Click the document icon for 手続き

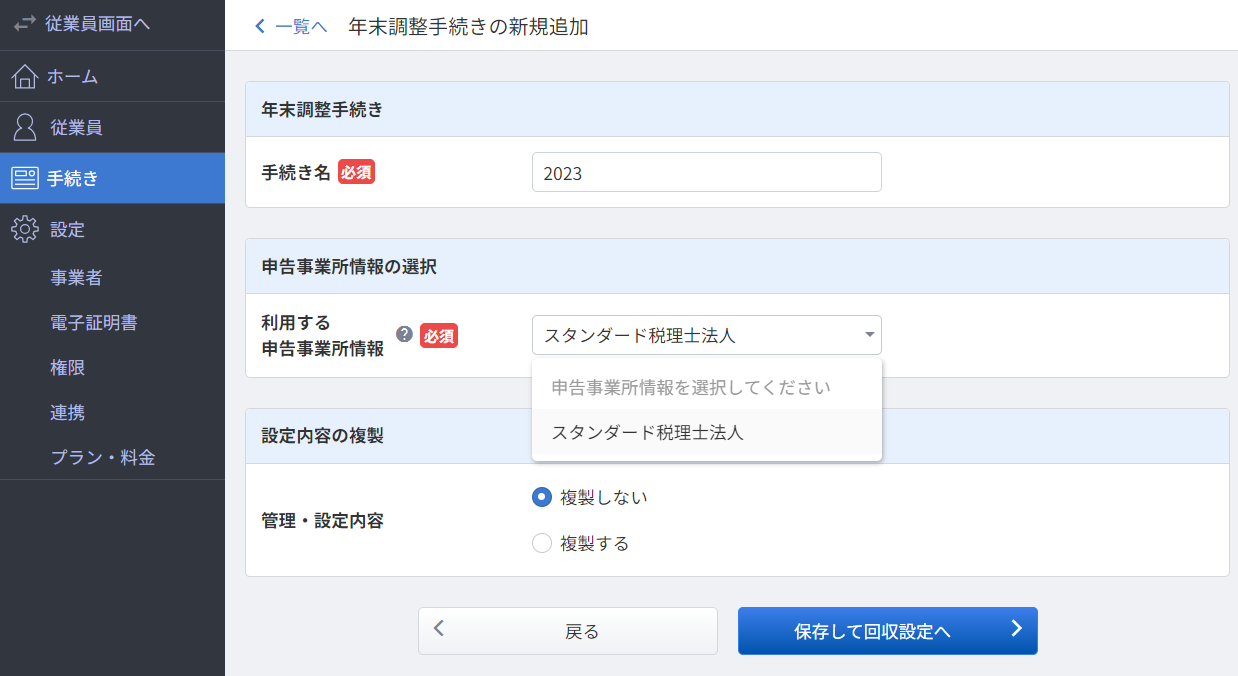coord(25,179)
